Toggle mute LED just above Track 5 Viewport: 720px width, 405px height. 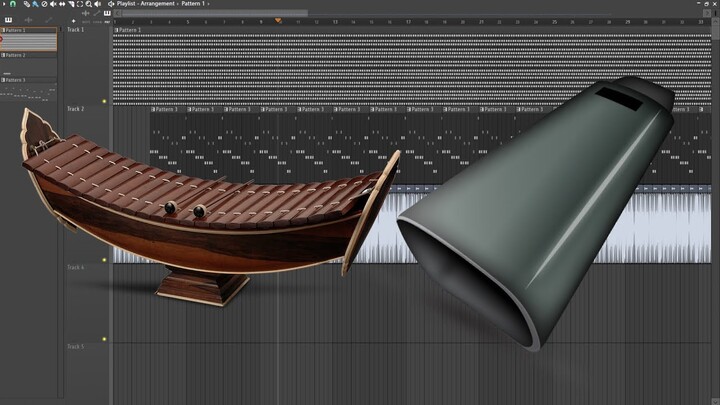104,339
